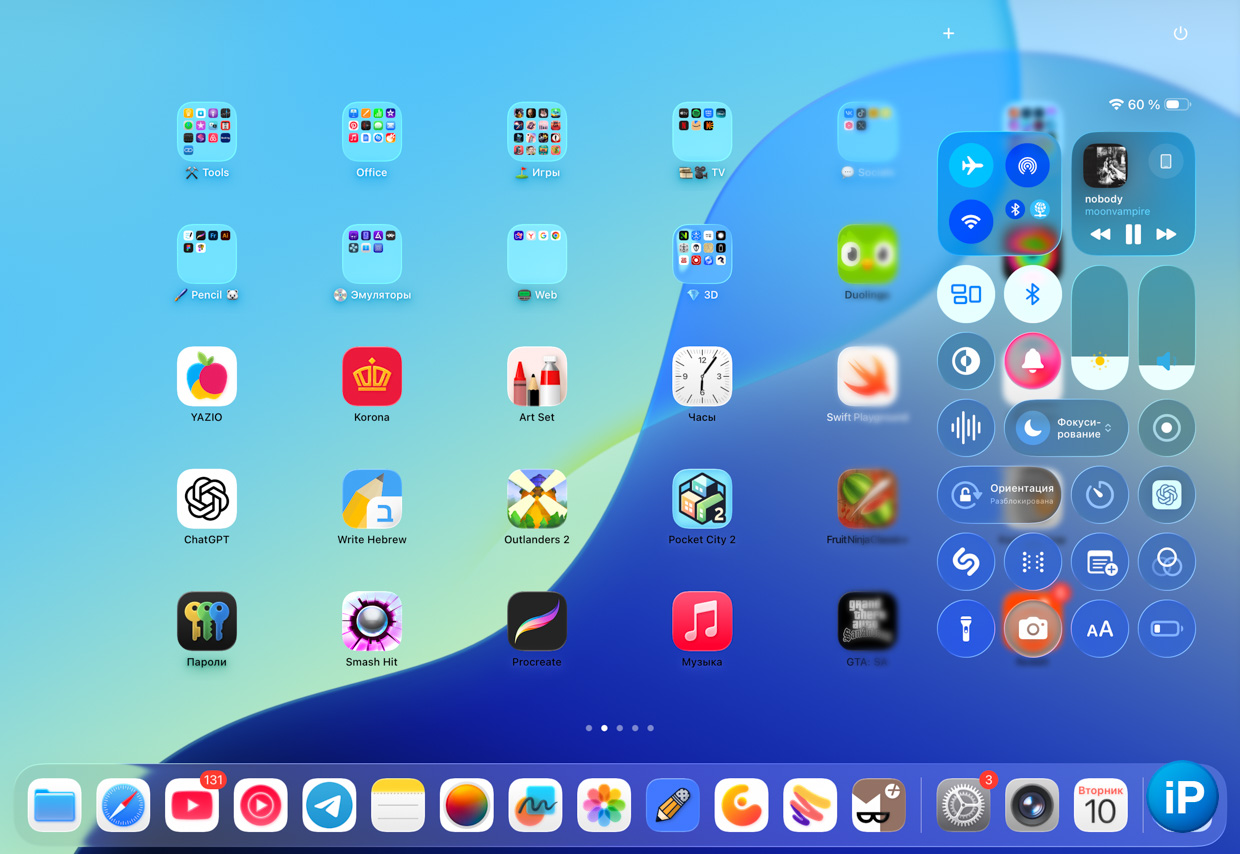Toggle Orientation lock (Ориентация)
This screenshot has width=1240, height=854.
[x=1000, y=495]
